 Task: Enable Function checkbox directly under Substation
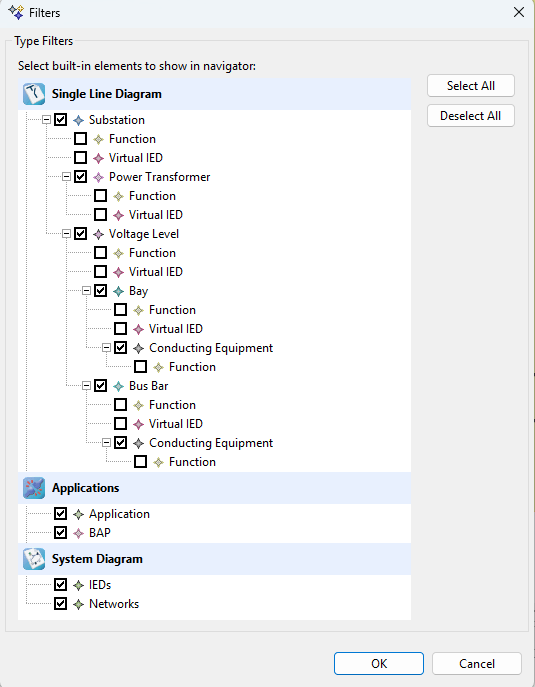tap(81, 138)
